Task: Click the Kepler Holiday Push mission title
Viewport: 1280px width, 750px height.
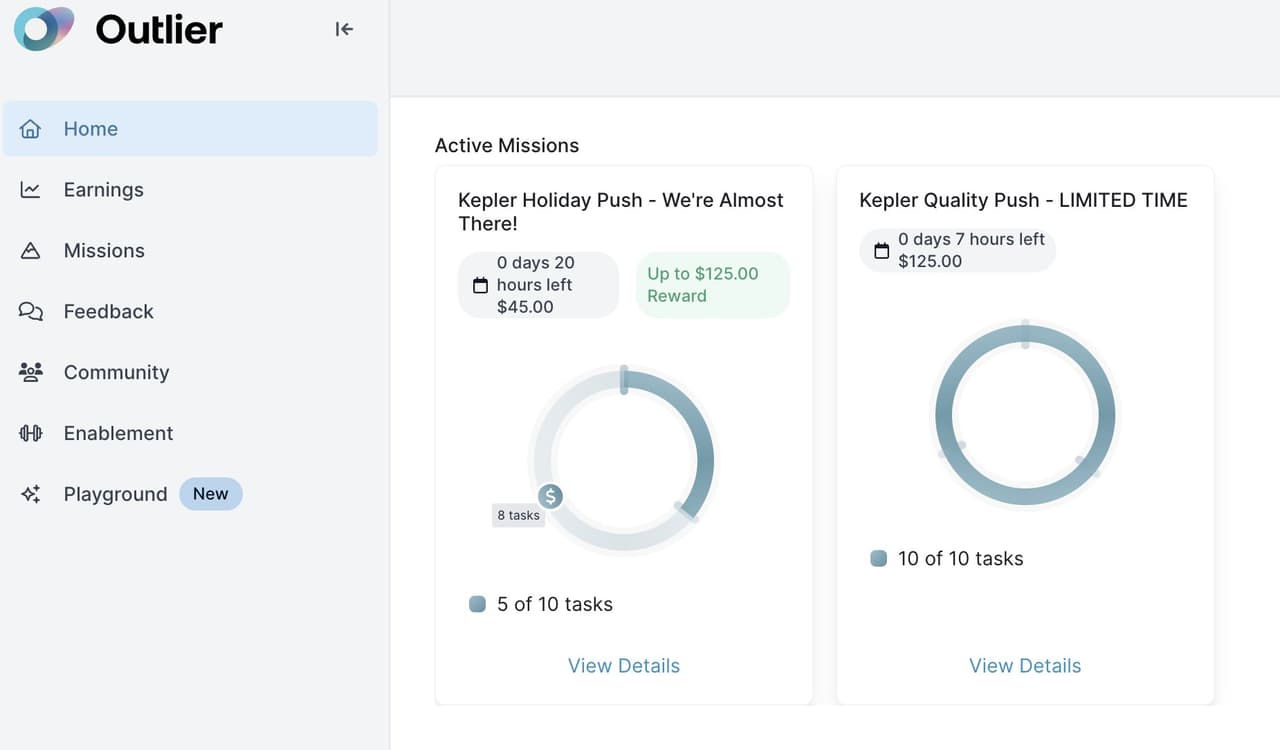Action: click(621, 212)
